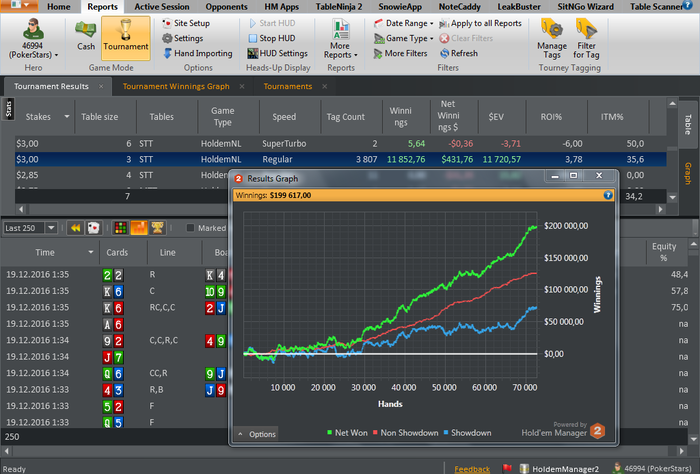700x474 pixels.
Task: Open the Feedback link
Action: (472, 469)
